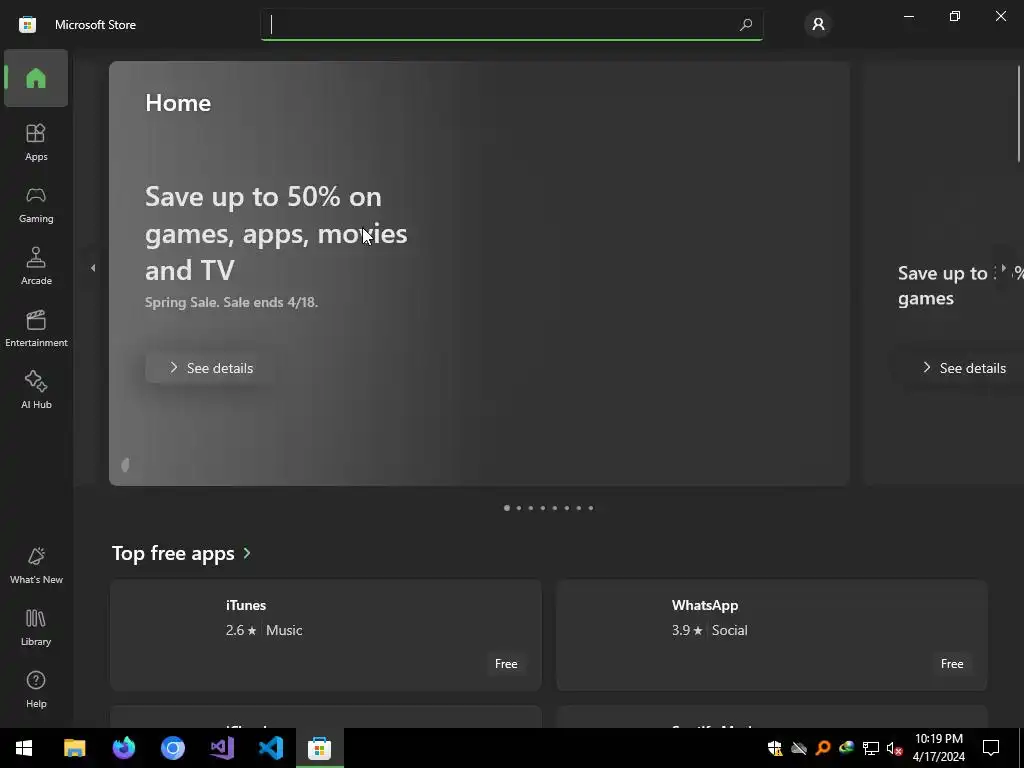Click the taskbar clock showing 10:19 PM
The height and width of the screenshot is (768, 1024).
(938, 748)
